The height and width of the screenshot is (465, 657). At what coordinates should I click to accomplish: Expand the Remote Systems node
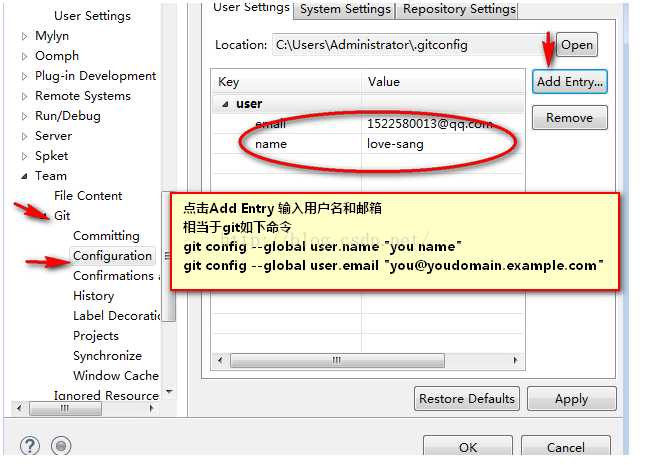tap(24, 96)
